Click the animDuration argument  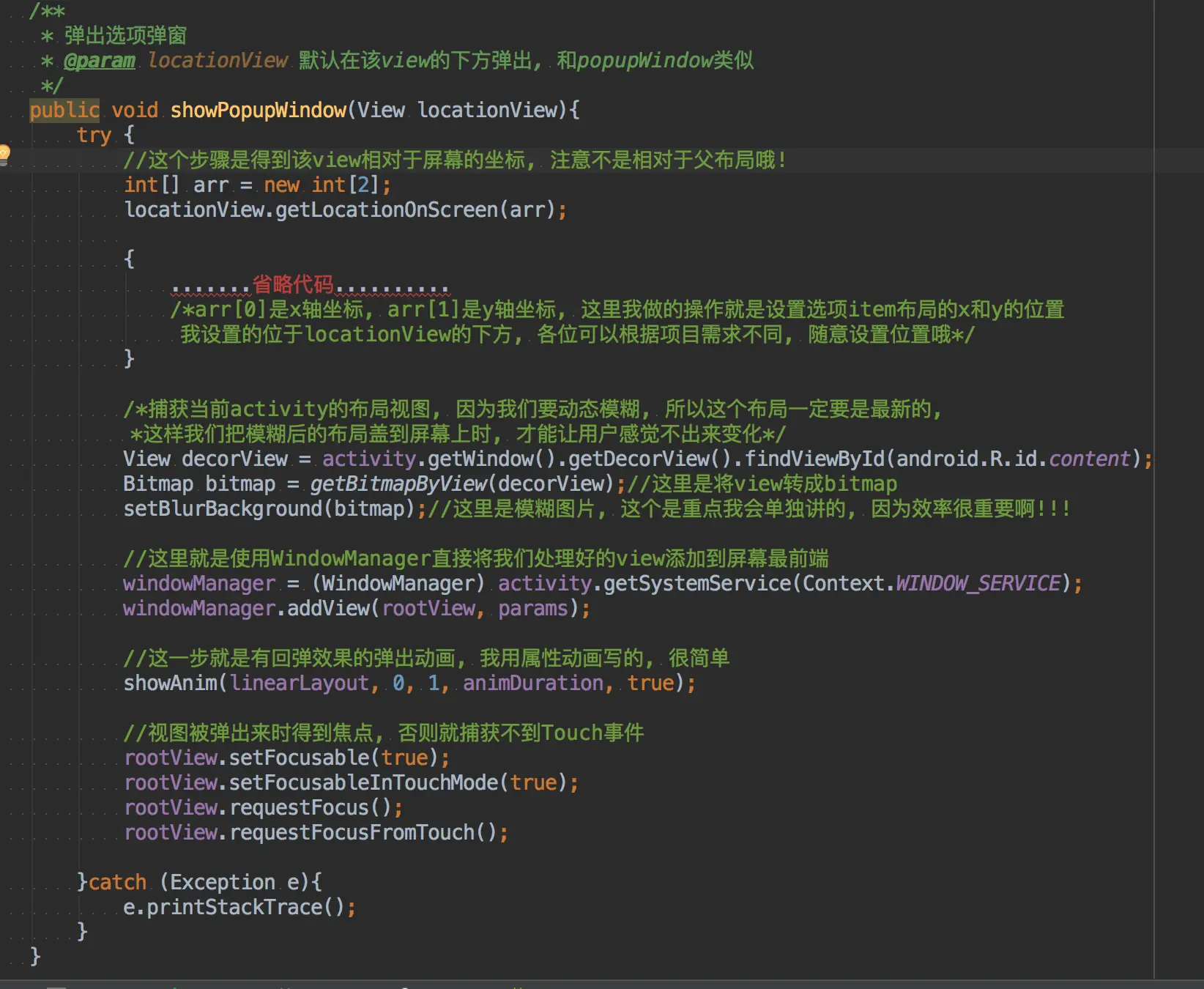(533, 684)
